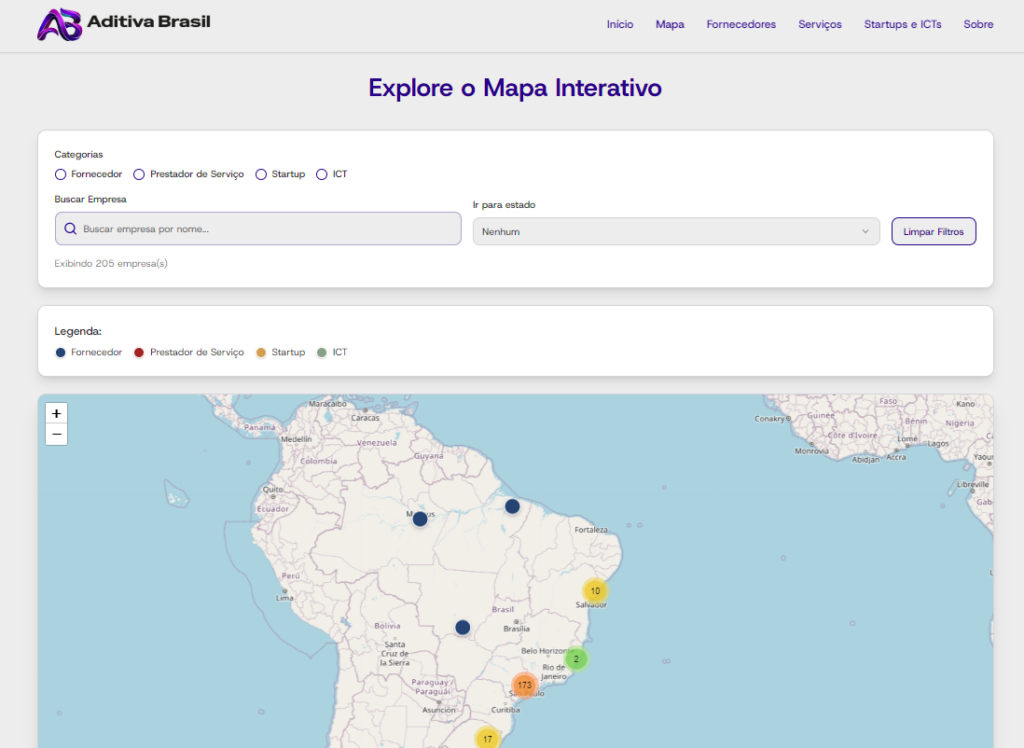Click the Limpar Filtros button

(x=933, y=230)
